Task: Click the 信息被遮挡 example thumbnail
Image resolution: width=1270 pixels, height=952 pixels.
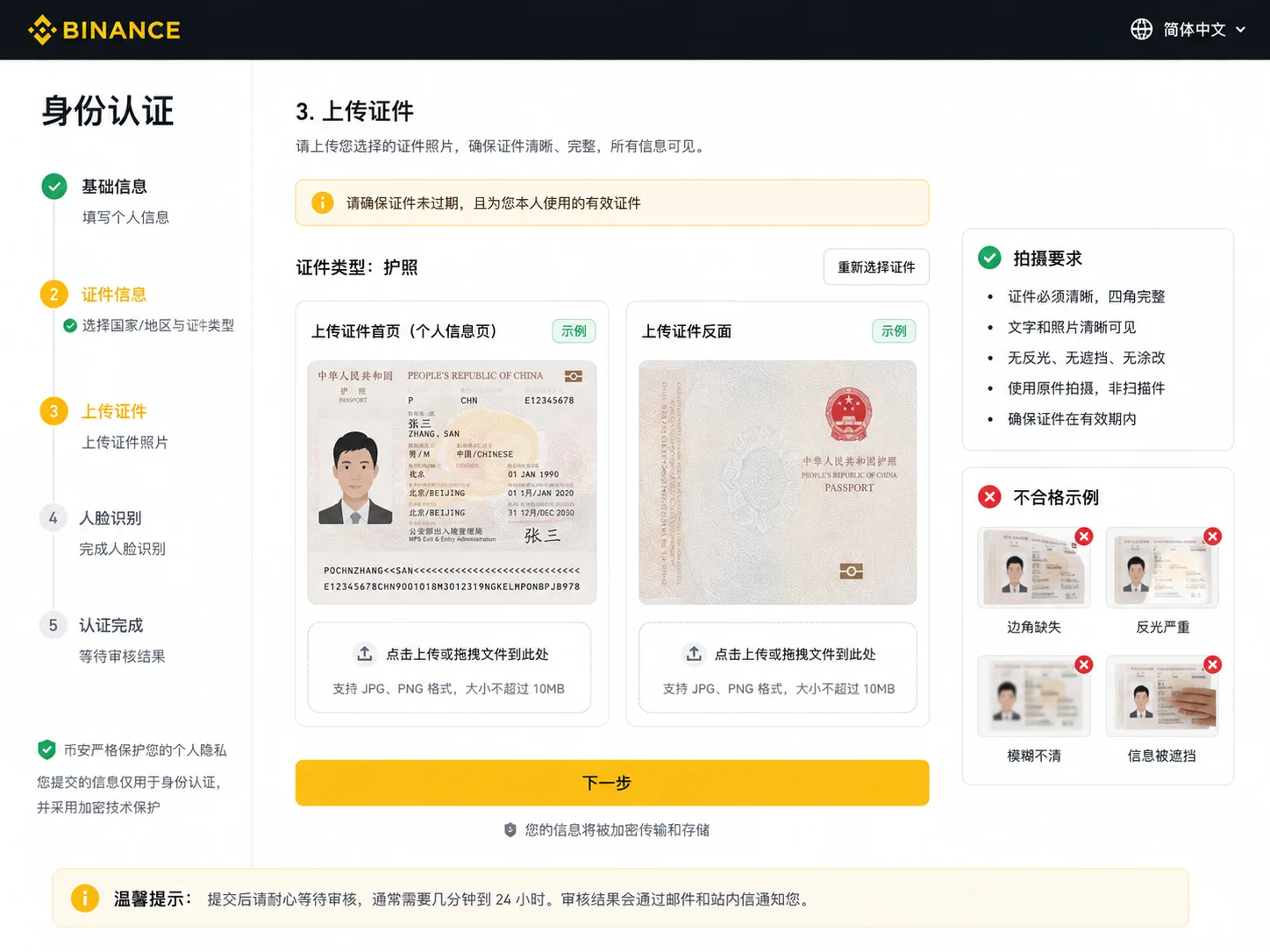Action: pyautogui.click(x=1162, y=696)
